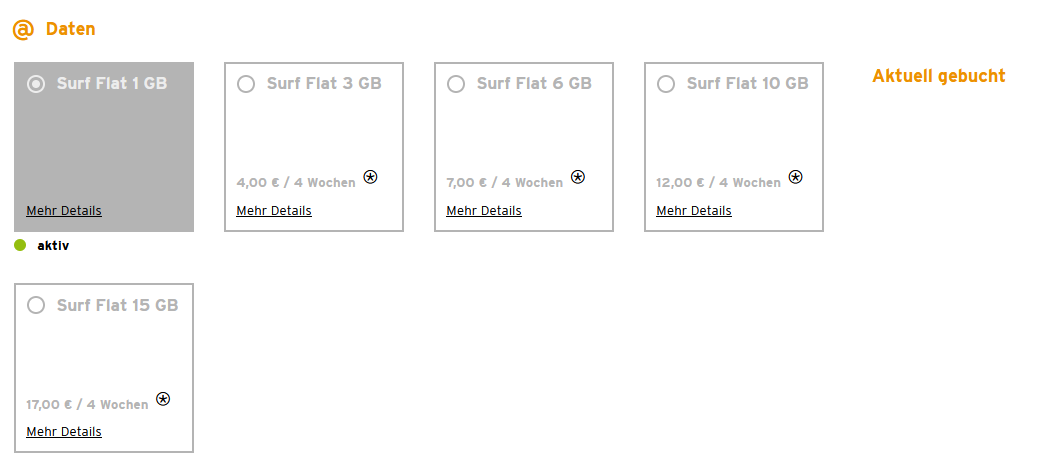This screenshot has width=1037, height=472.
Task: Click the star icon next to 7,00 € price
Action: click(578, 177)
